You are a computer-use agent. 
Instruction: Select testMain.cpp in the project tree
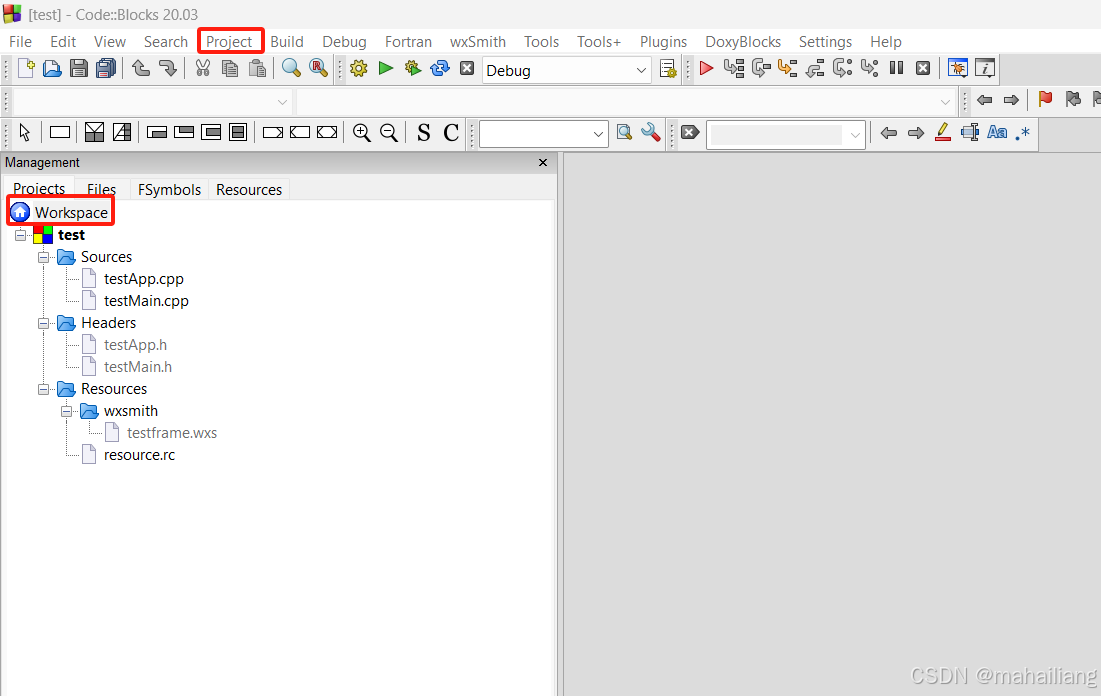(x=146, y=301)
